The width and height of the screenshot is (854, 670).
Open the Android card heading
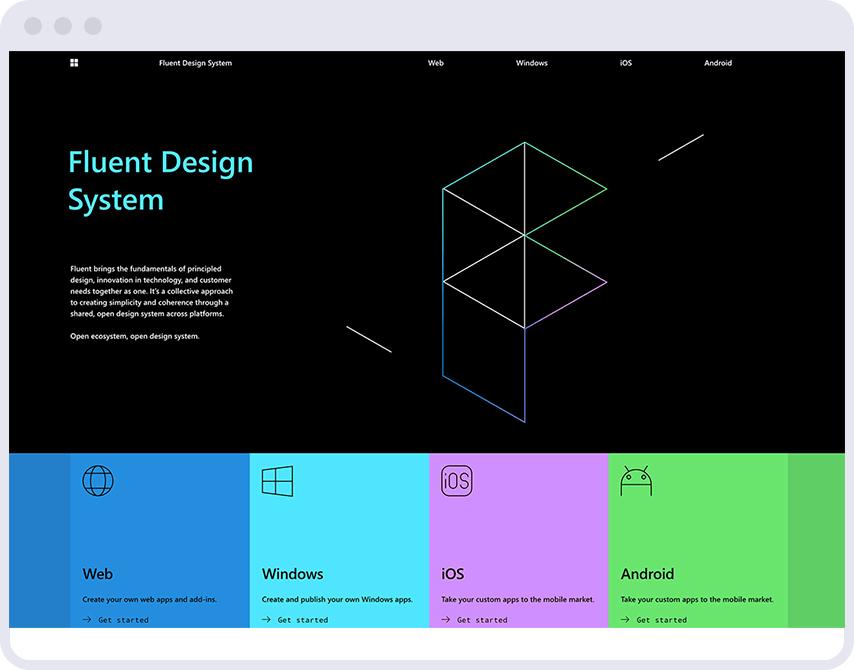[x=648, y=574]
